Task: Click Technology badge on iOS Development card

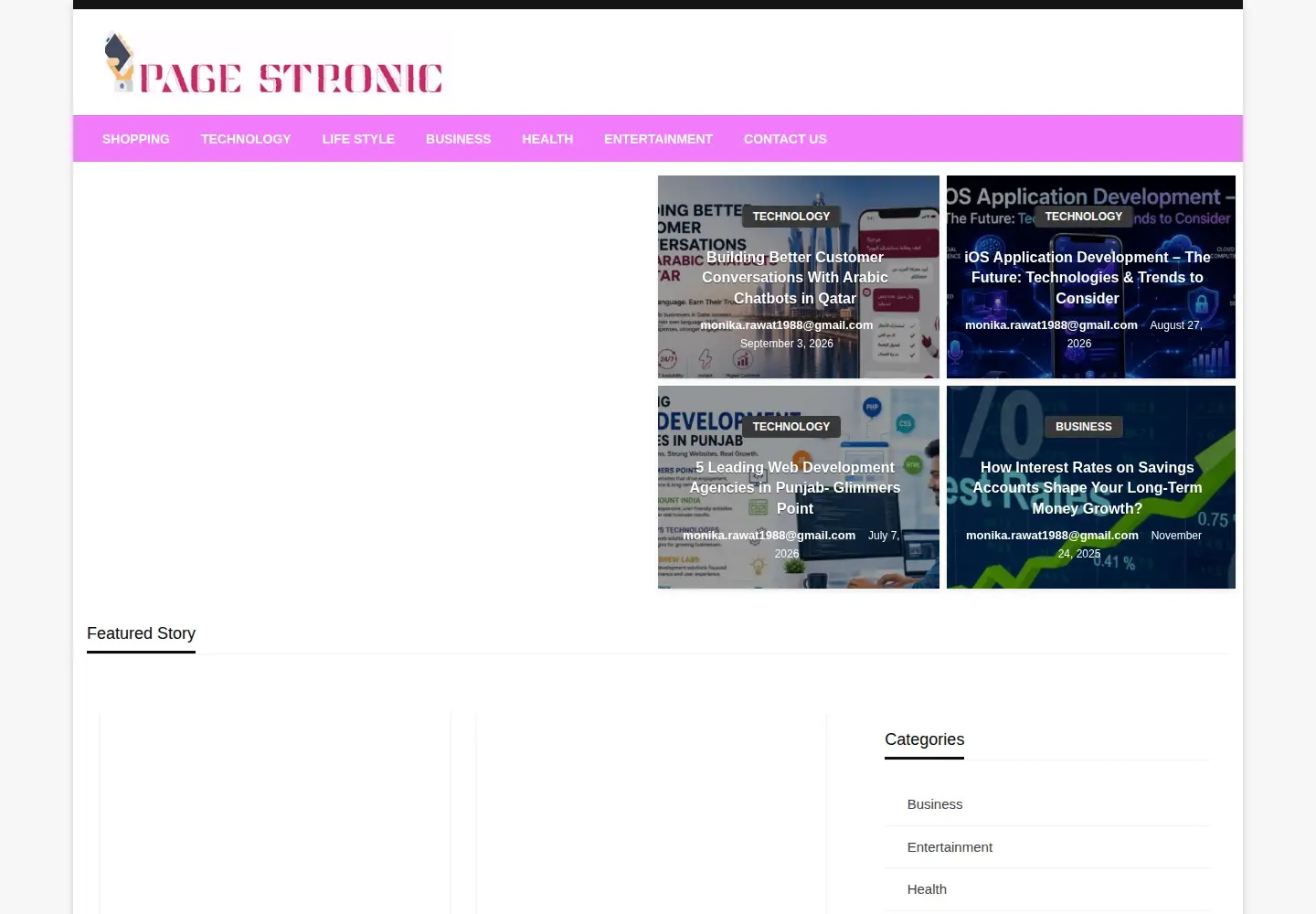Action: point(1084,217)
